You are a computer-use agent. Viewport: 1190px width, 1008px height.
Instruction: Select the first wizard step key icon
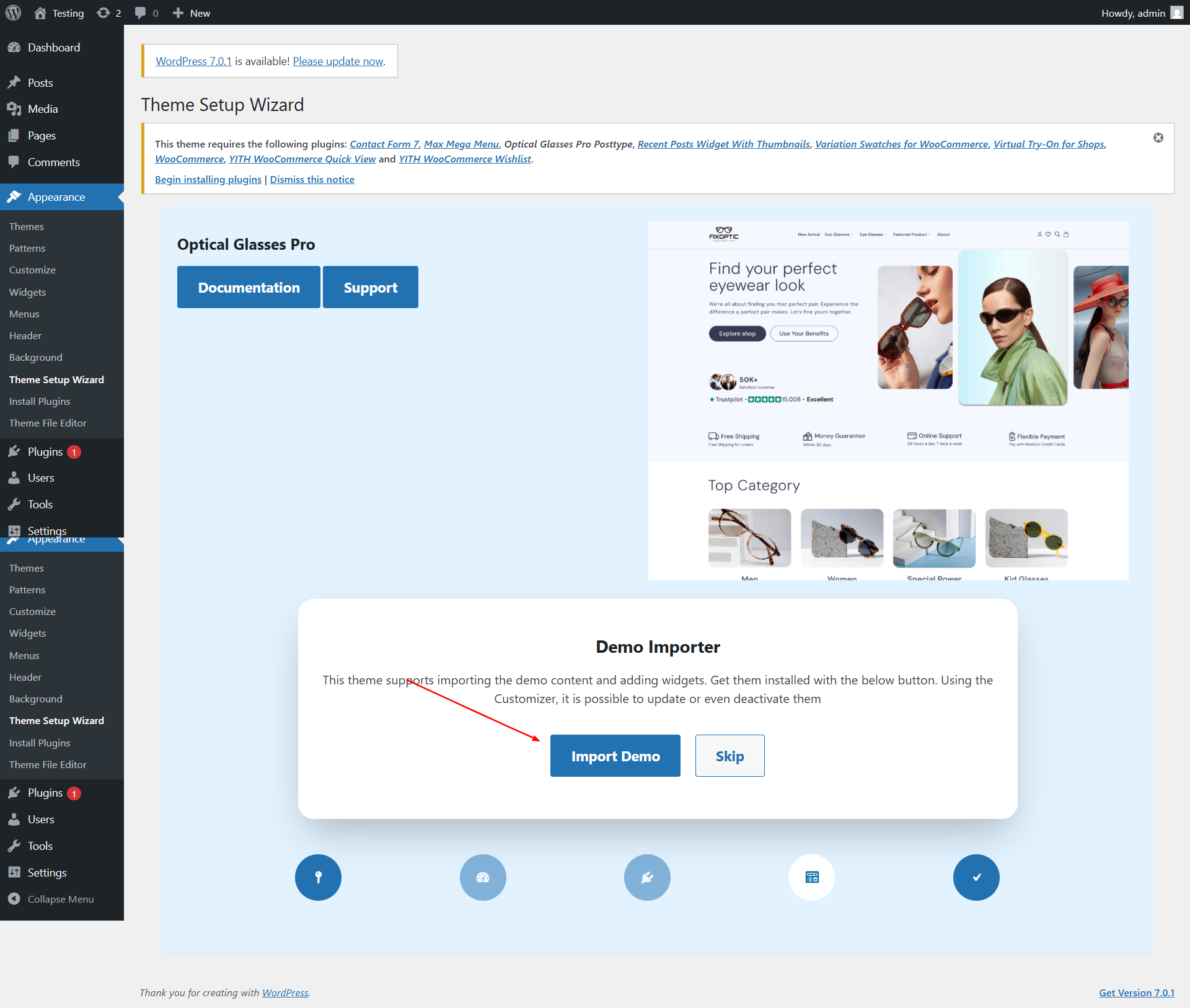point(318,877)
